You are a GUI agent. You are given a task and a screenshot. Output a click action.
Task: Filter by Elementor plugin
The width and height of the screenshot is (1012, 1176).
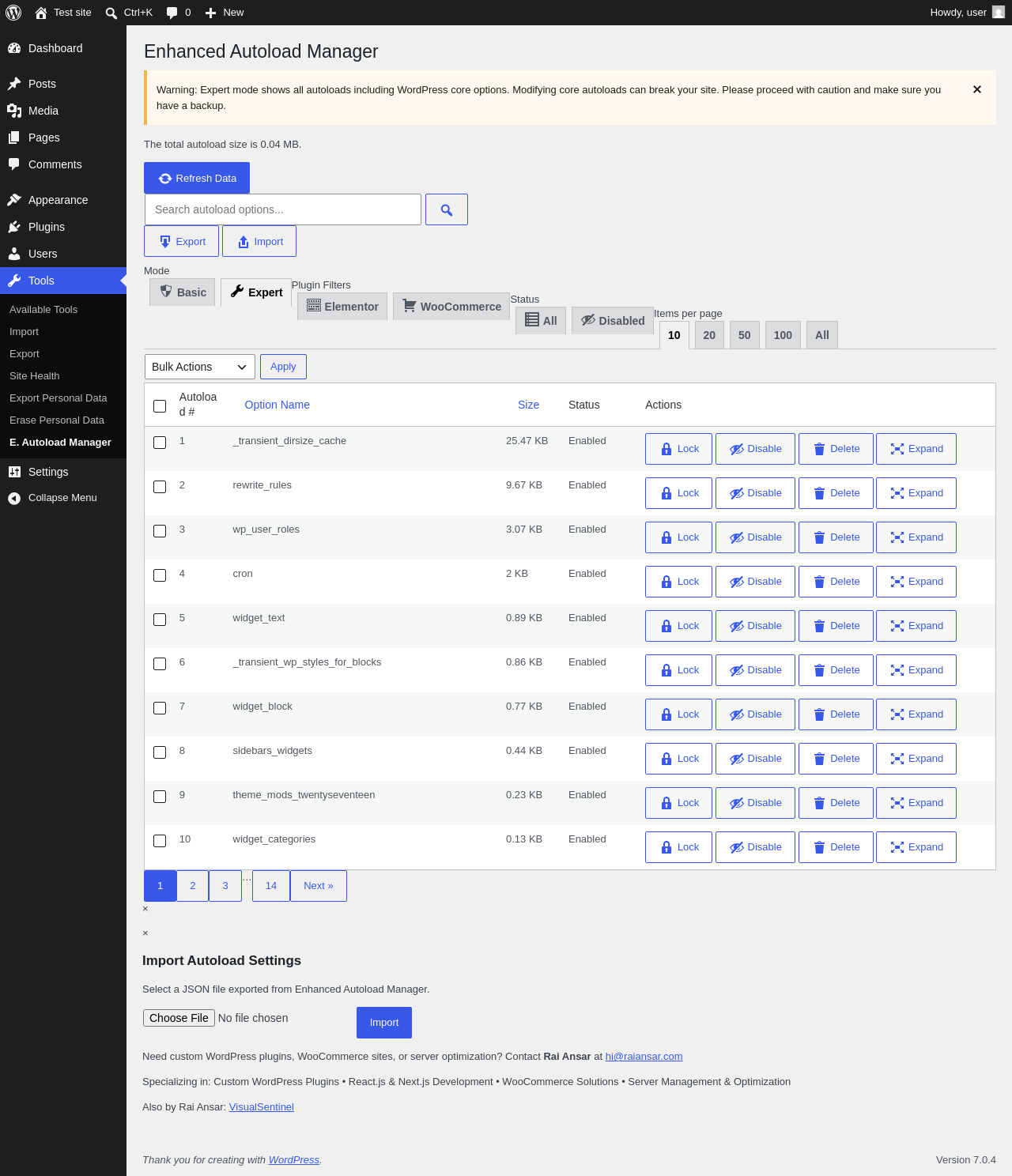(342, 307)
